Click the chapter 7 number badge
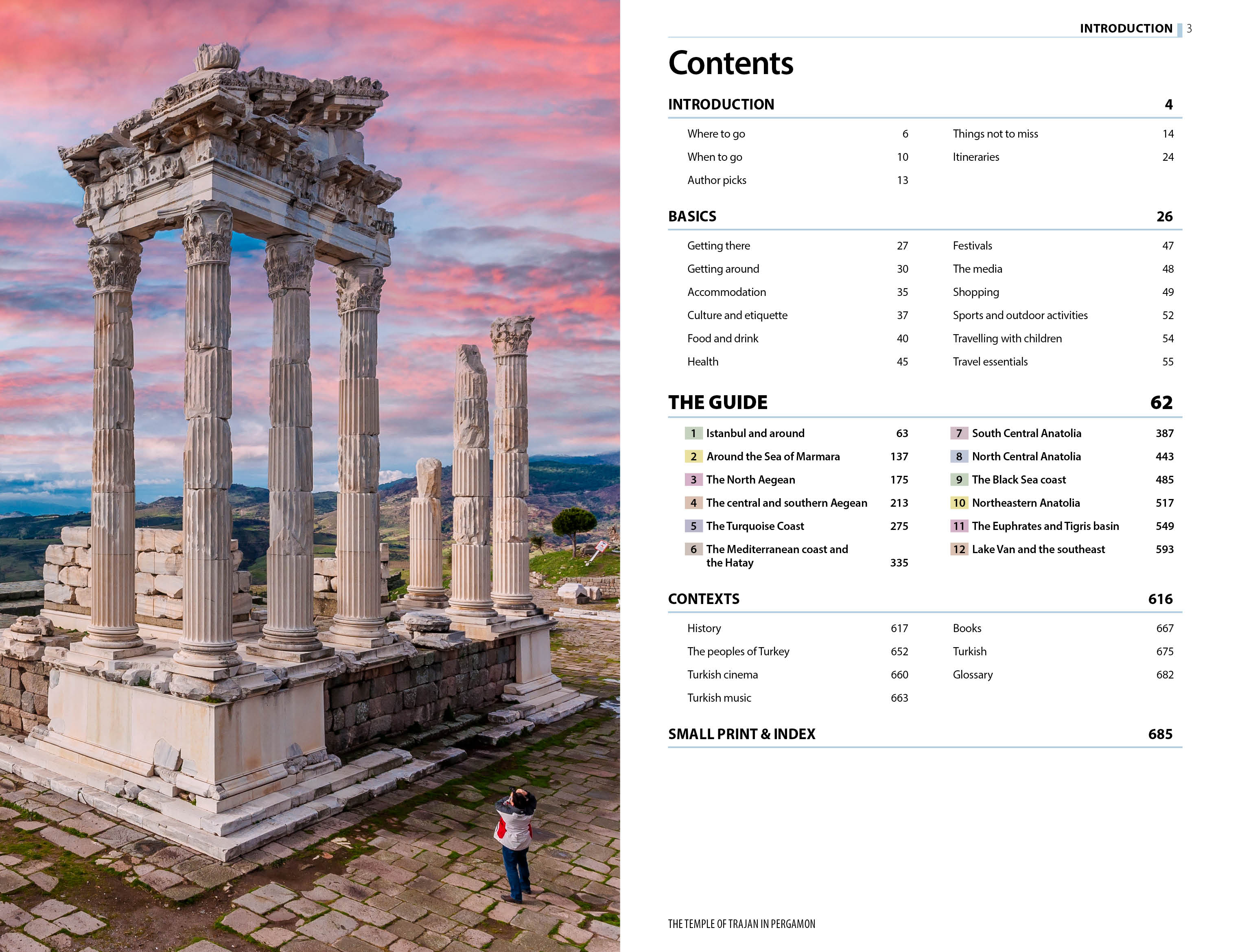This screenshot has height=952, width=1240. pos(958,433)
